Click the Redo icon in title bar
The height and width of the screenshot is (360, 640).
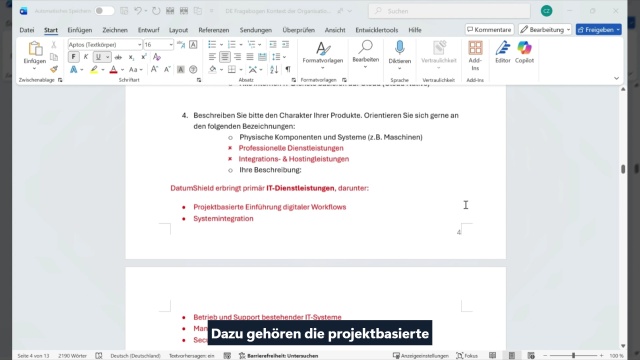click(156, 11)
